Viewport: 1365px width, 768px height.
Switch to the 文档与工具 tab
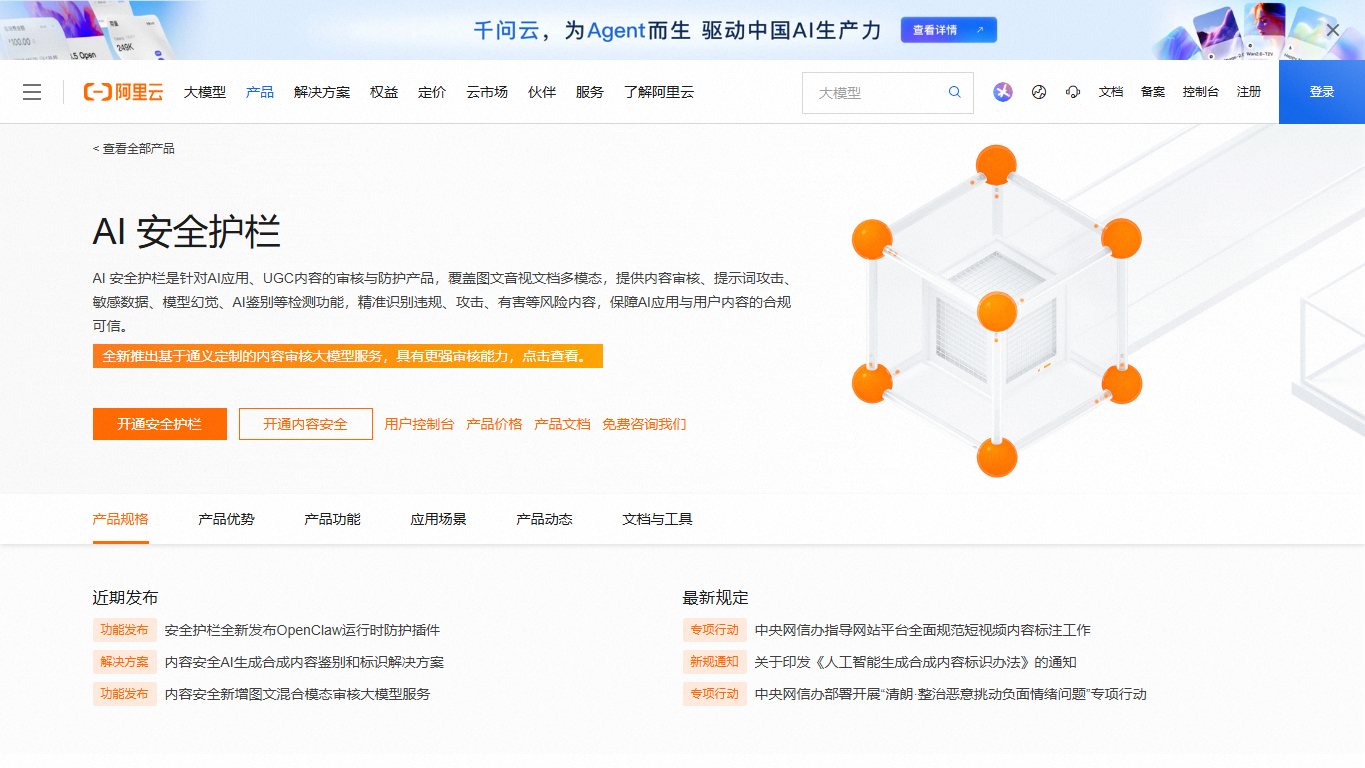coord(658,519)
